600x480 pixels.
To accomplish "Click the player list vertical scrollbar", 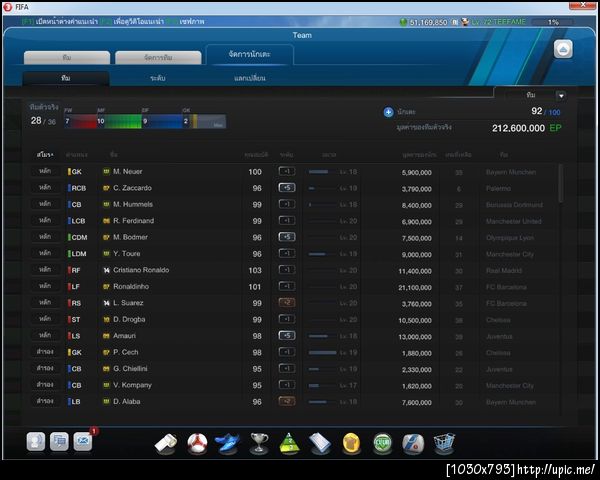I will tap(561, 184).
